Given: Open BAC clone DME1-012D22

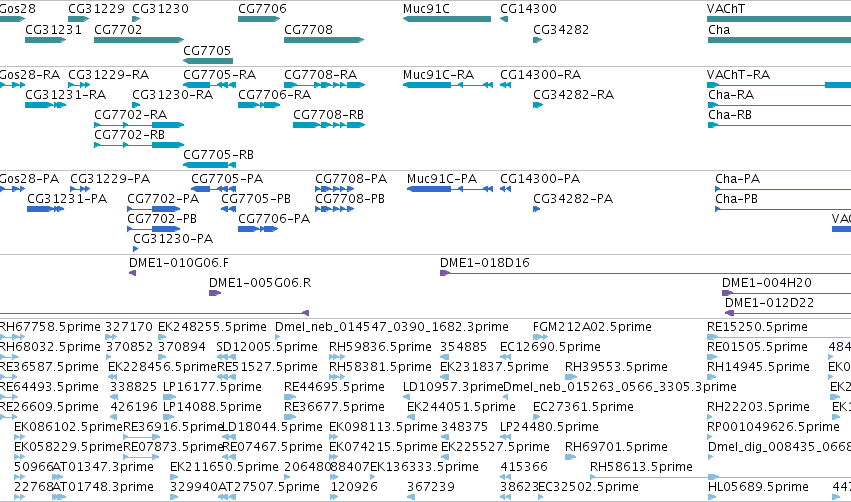Looking at the screenshot, I should pos(788,313).
